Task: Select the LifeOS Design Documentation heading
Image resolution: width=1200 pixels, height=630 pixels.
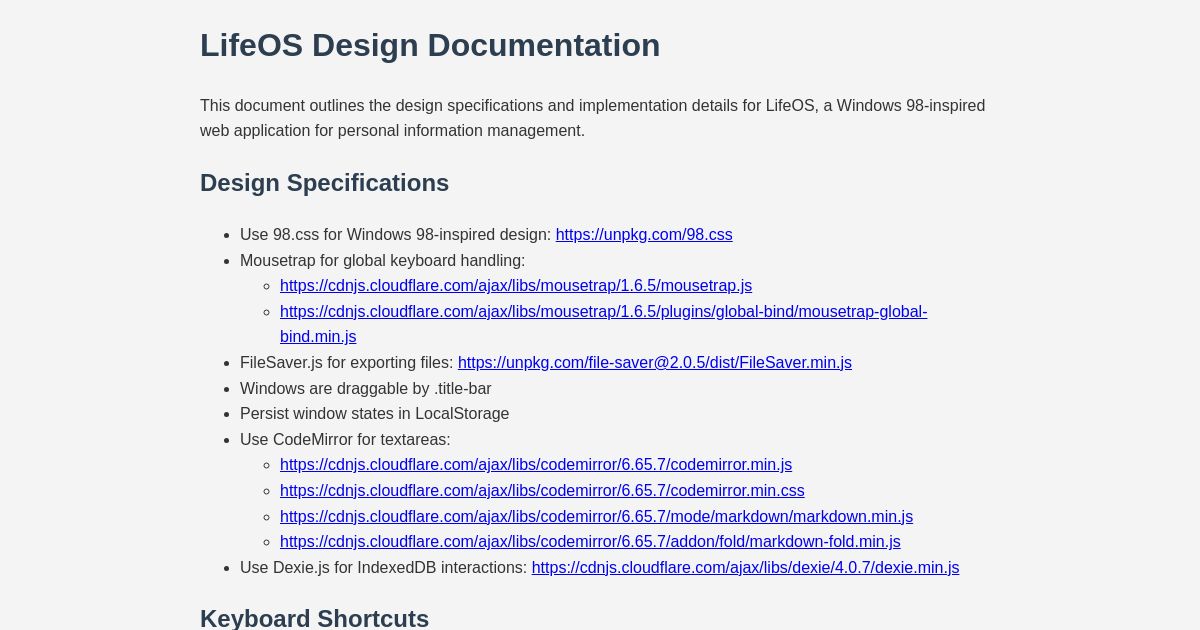Action: click(x=430, y=45)
